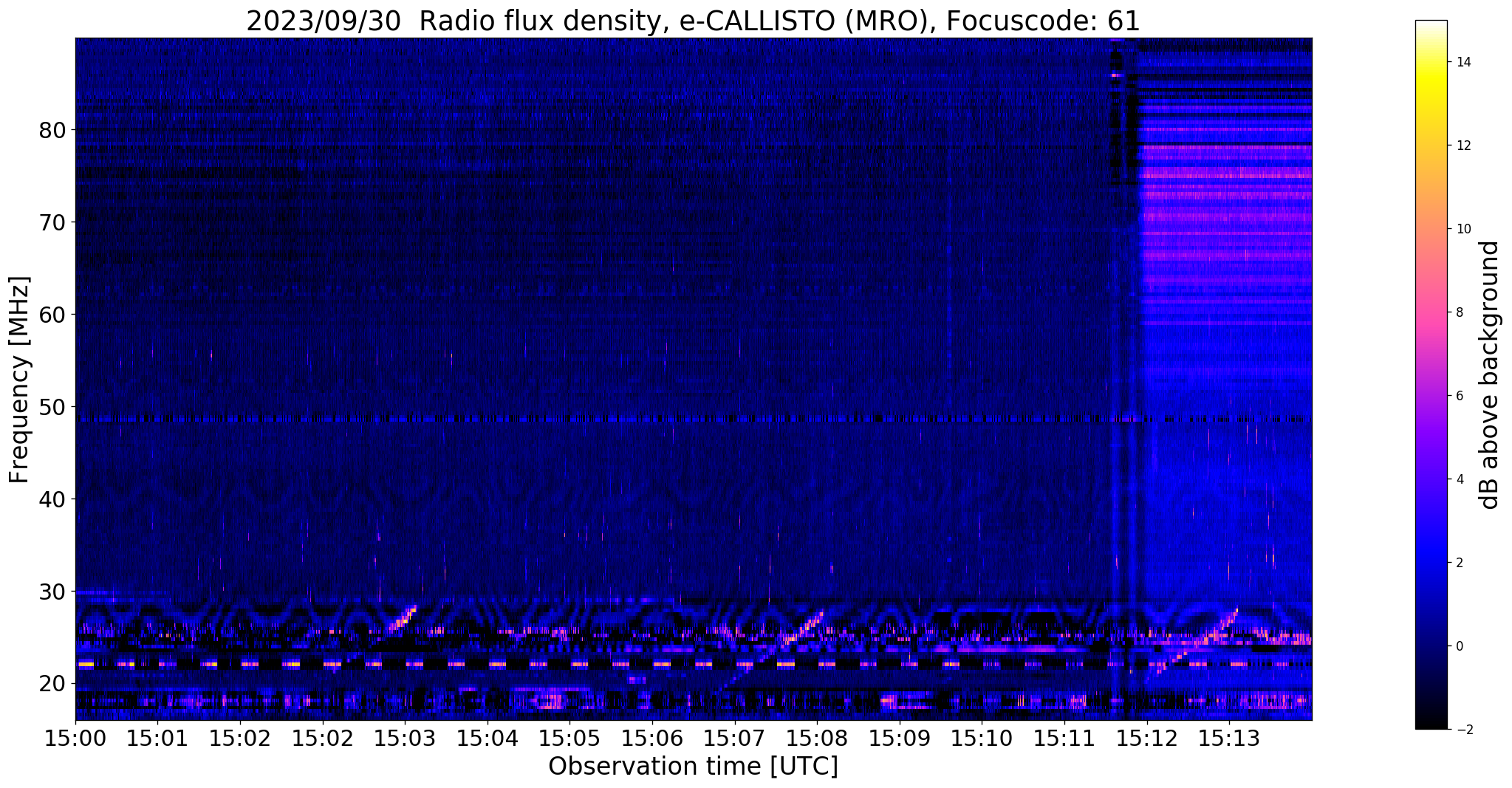Click the 15:05 time tick label

tap(569, 738)
